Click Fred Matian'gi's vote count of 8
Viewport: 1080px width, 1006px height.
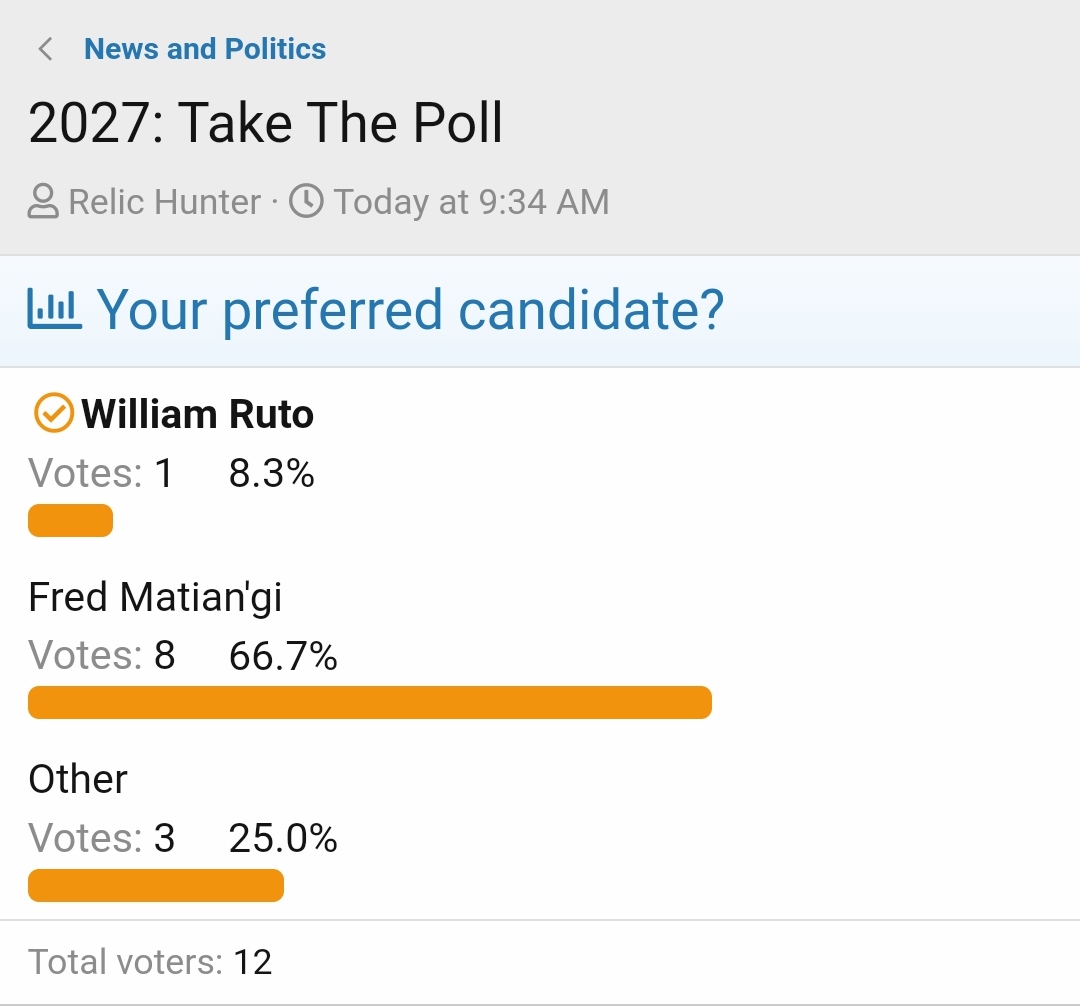[165, 656]
